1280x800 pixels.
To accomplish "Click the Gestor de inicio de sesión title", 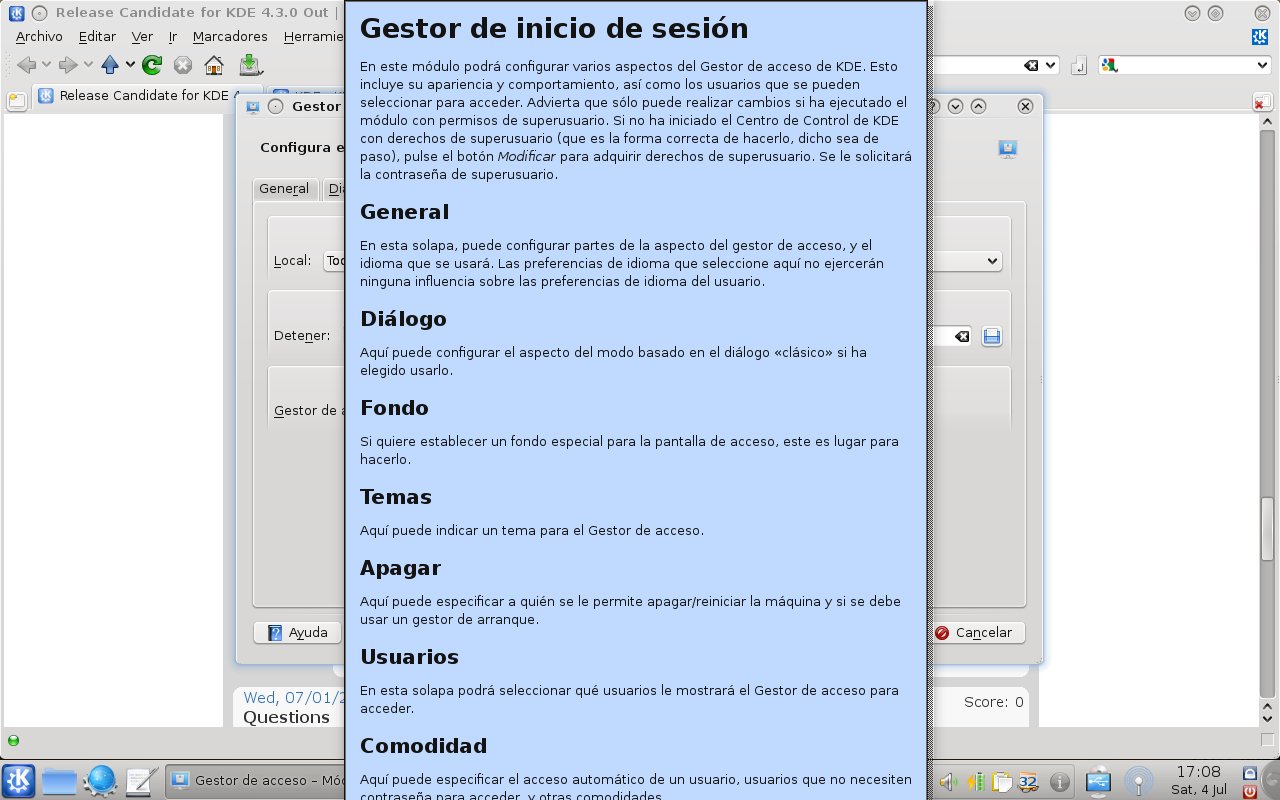I will click(554, 28).
